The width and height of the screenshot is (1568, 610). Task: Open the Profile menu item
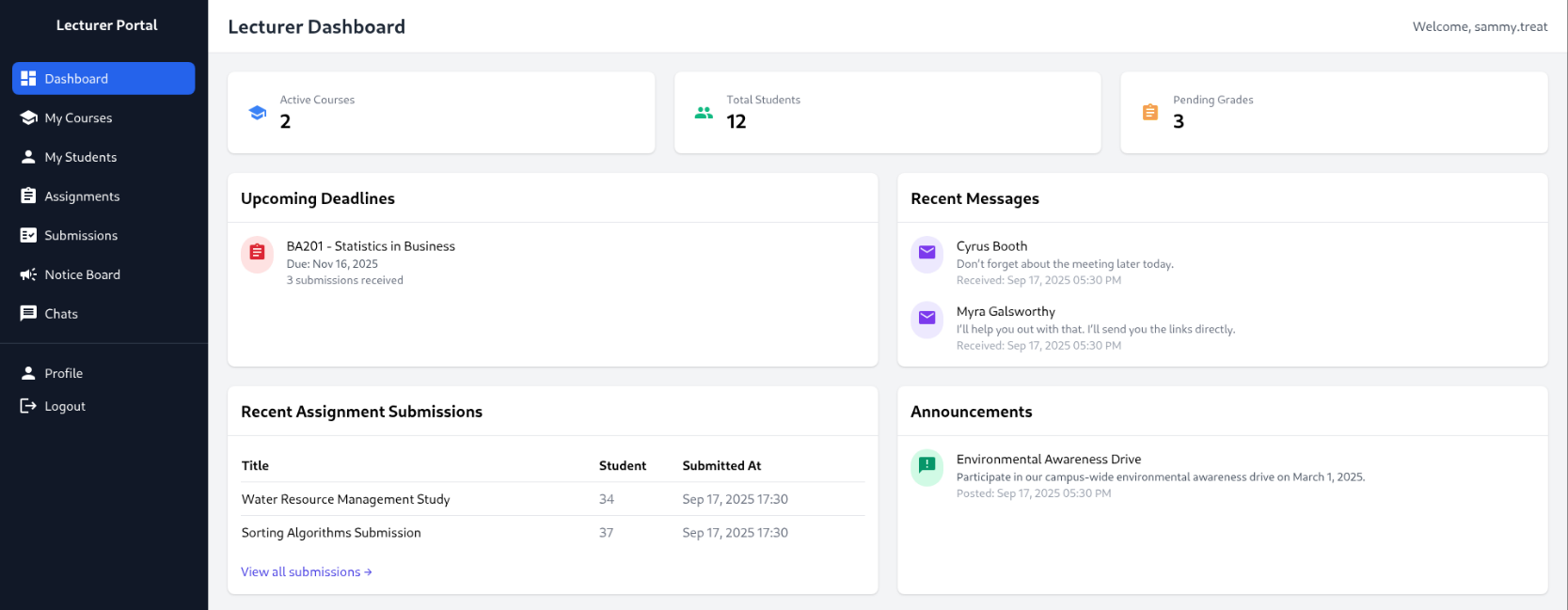pyautogui.click(x=63, y=373)
